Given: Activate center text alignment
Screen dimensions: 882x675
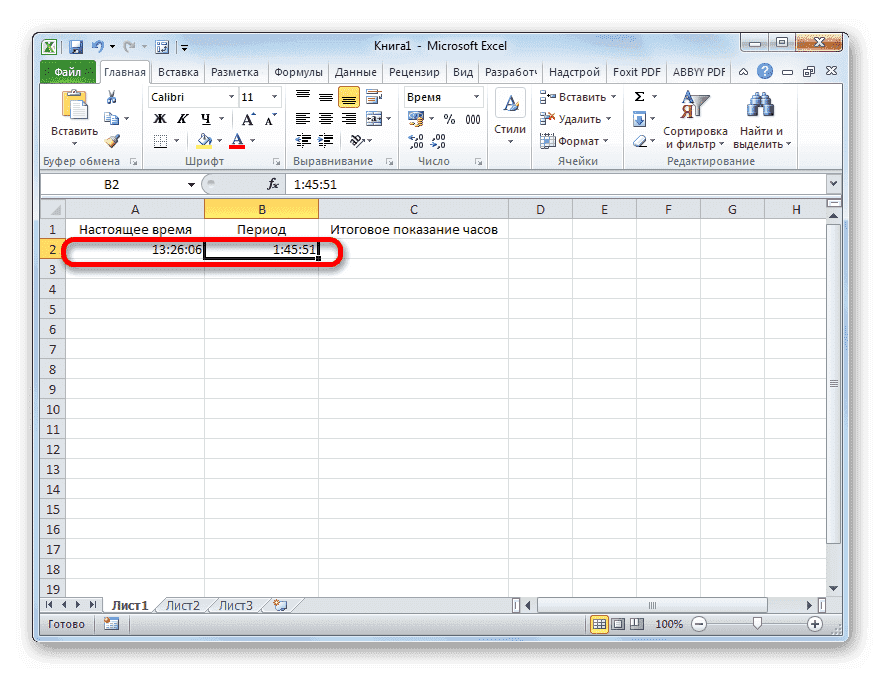Looking at the screenshot, I should 325,119.
